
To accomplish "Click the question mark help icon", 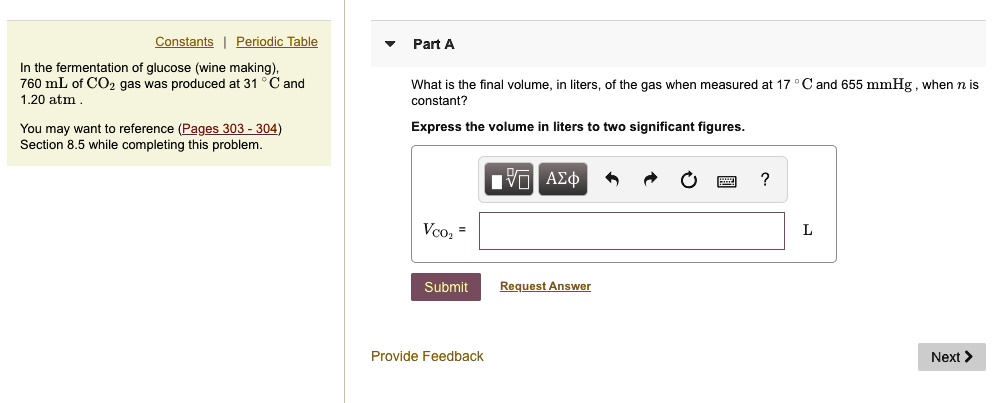I will coord(765,180).
